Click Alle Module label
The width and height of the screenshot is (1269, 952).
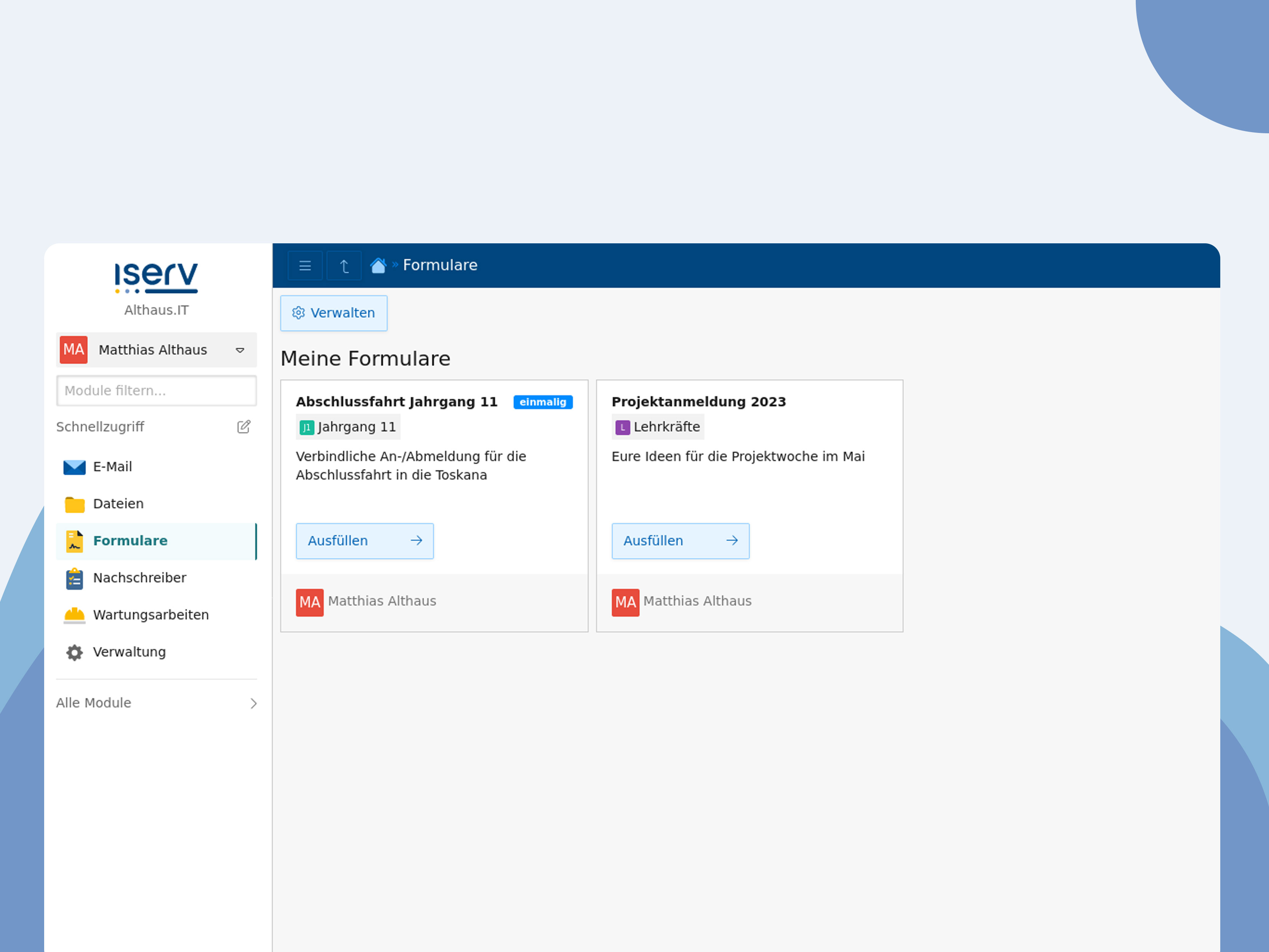(x=94, y=703)
